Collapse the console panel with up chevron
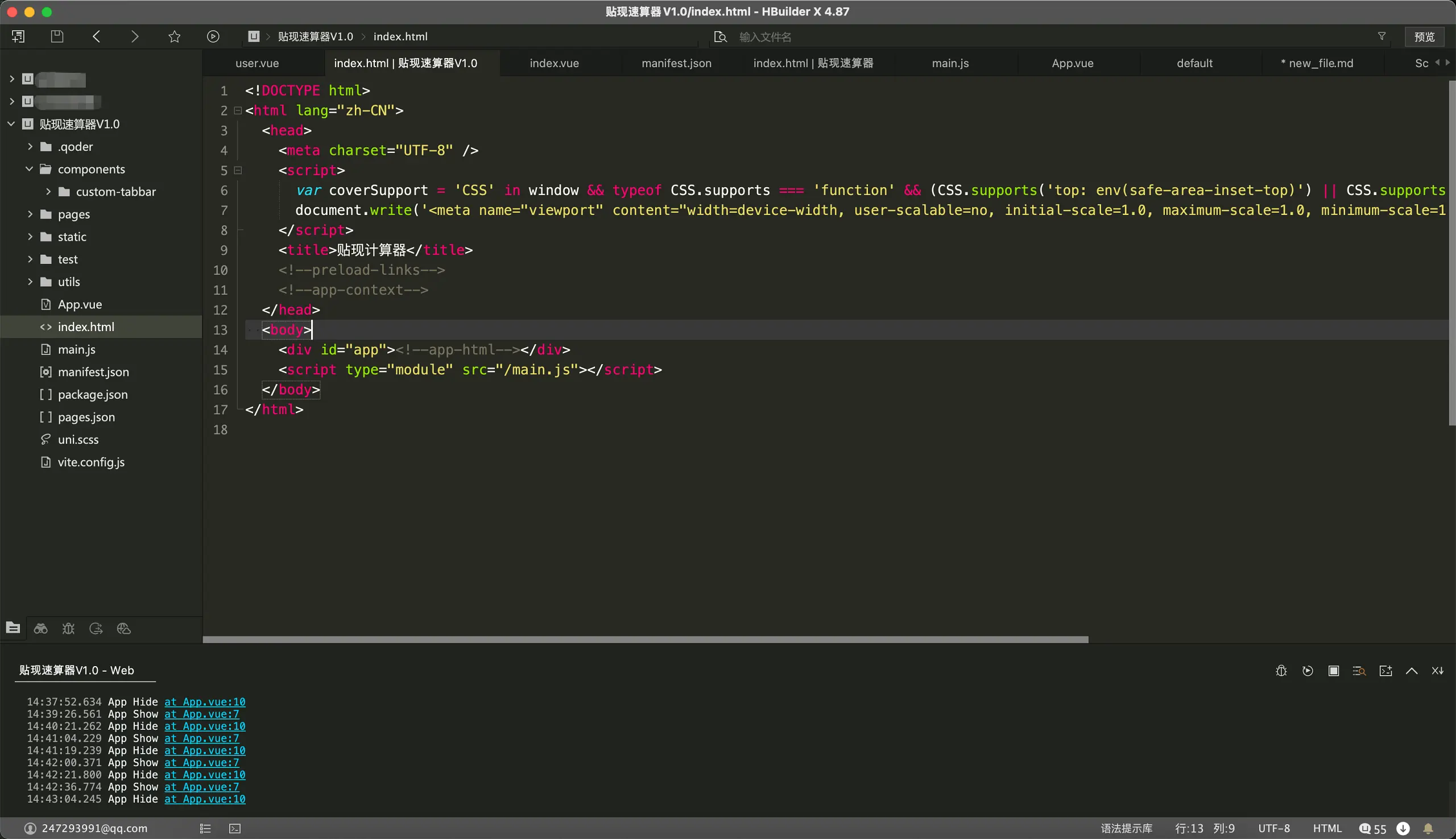This screenshot has height=839, width=1456. click(x=1411, y=671)
